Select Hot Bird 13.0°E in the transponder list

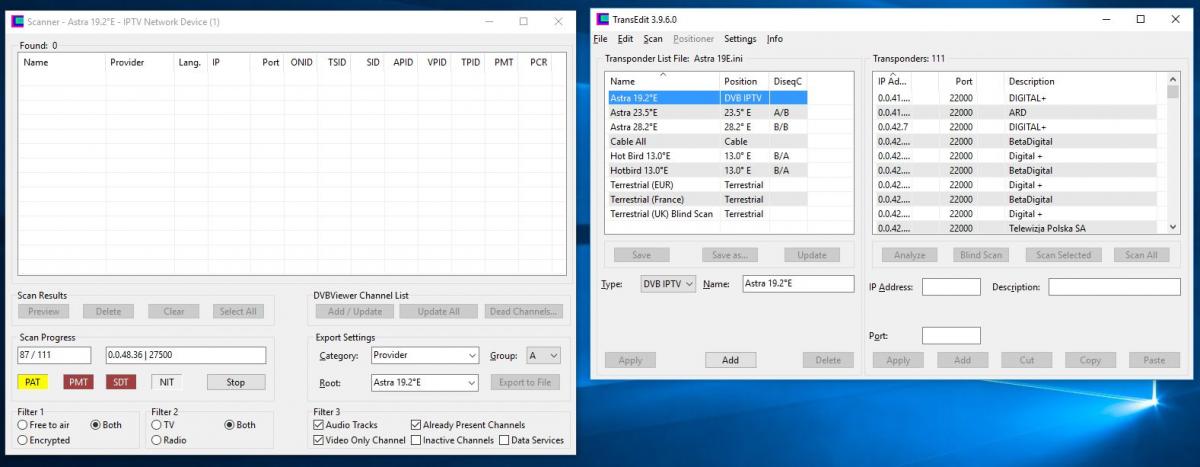point(641,156)
